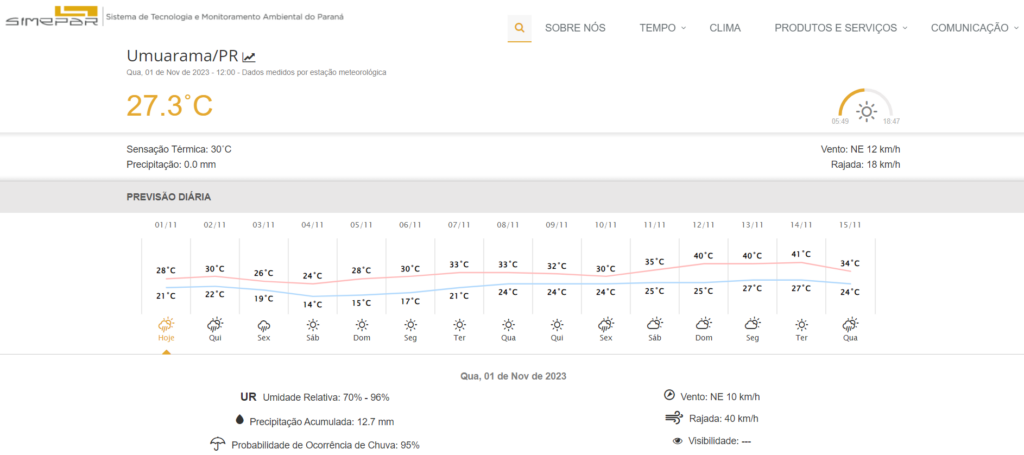Select the Dom 05/11 sunny icon
The image size is (1024, 455).
pos(361,324)
